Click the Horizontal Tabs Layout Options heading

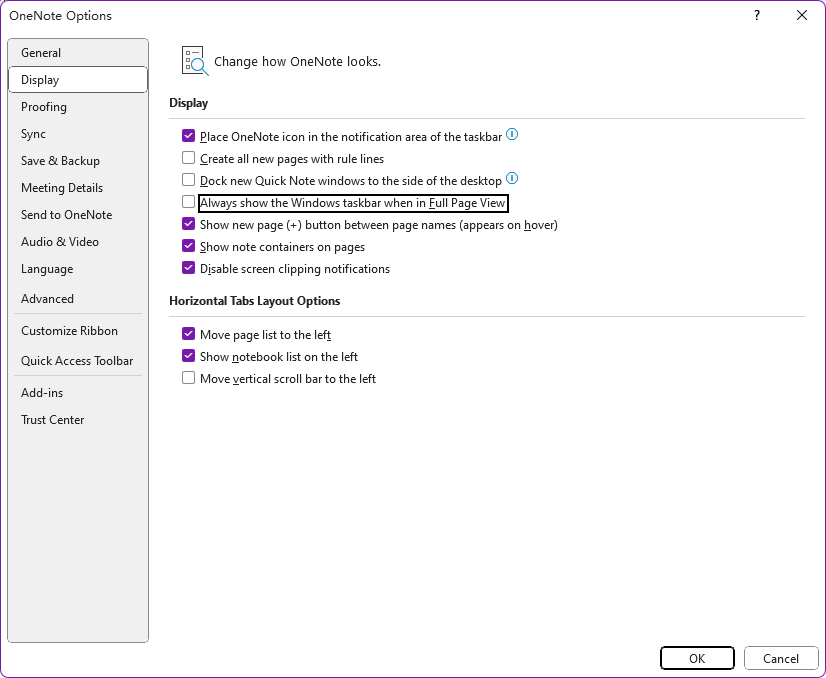click(x=254, y=301)
